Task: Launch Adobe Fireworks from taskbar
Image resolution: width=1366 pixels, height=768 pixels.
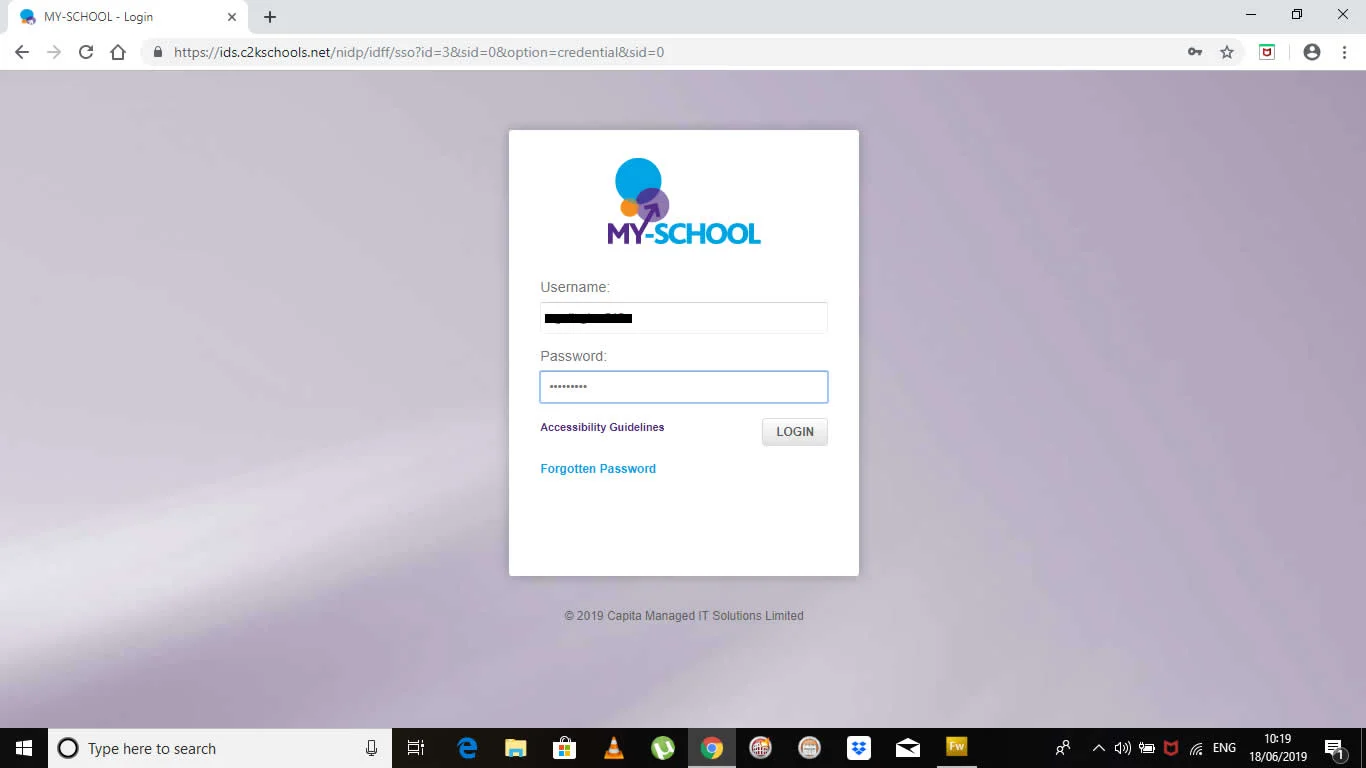Action: [957, 748]
